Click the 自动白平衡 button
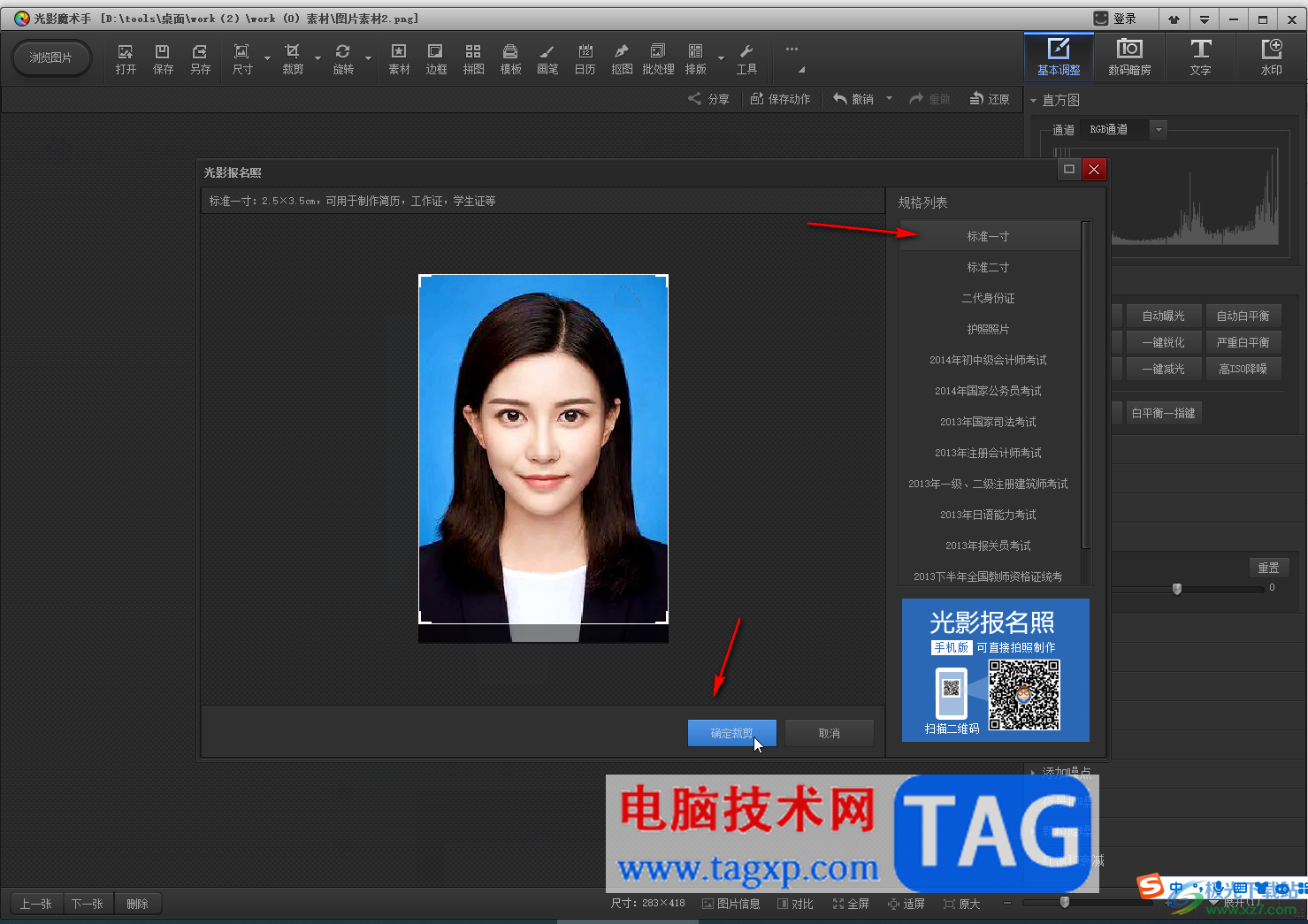Image resolution: width=1308 pixels, height=924 pixels. coord(1243,316)
